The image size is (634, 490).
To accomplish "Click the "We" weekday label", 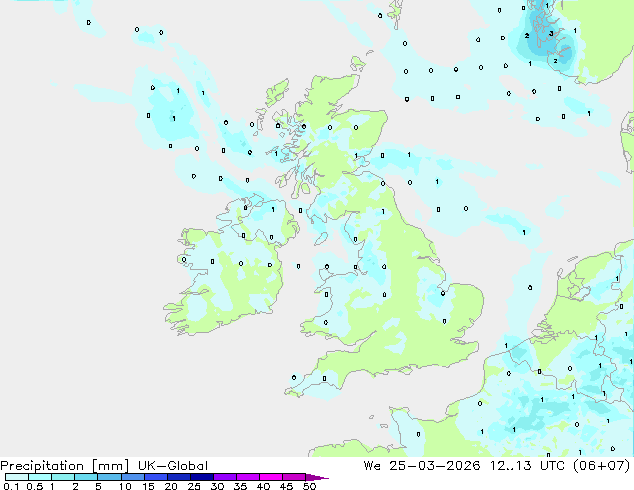I will tap(372, 466).
